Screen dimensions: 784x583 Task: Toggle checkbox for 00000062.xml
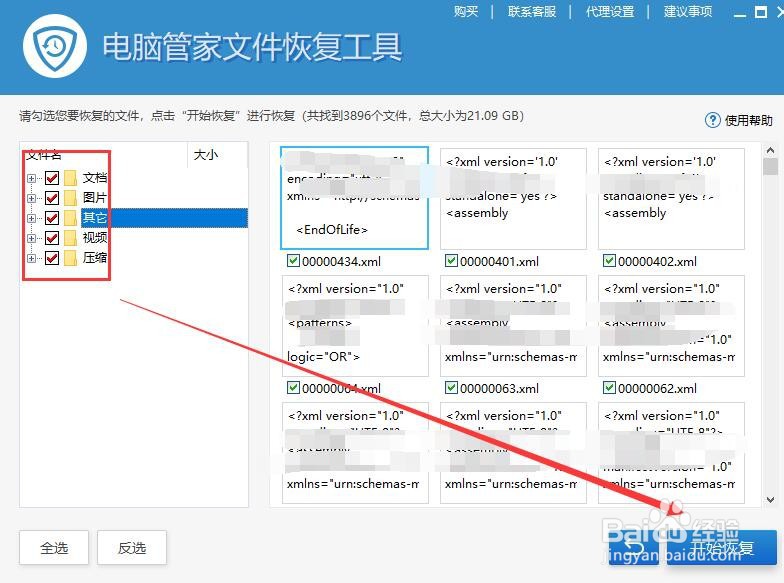pos(610,388)
